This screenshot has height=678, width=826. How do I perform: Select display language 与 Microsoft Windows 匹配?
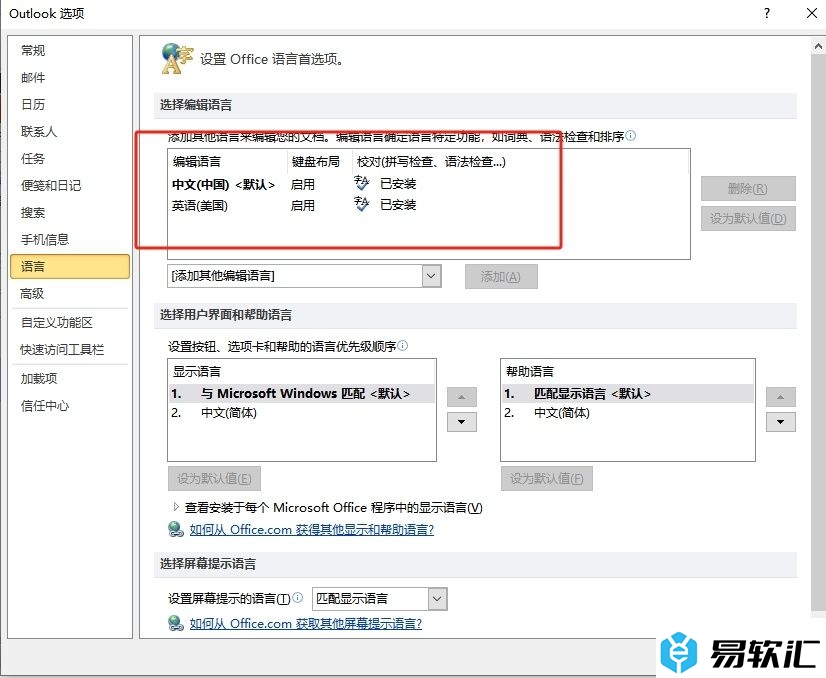[x=301, y=394]
